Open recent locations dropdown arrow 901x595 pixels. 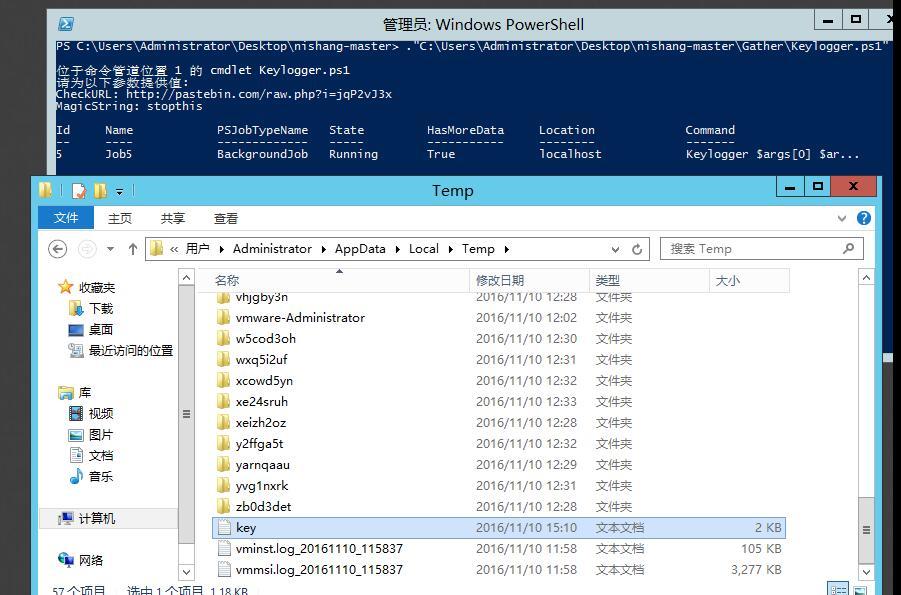click(x=110, y=249)
